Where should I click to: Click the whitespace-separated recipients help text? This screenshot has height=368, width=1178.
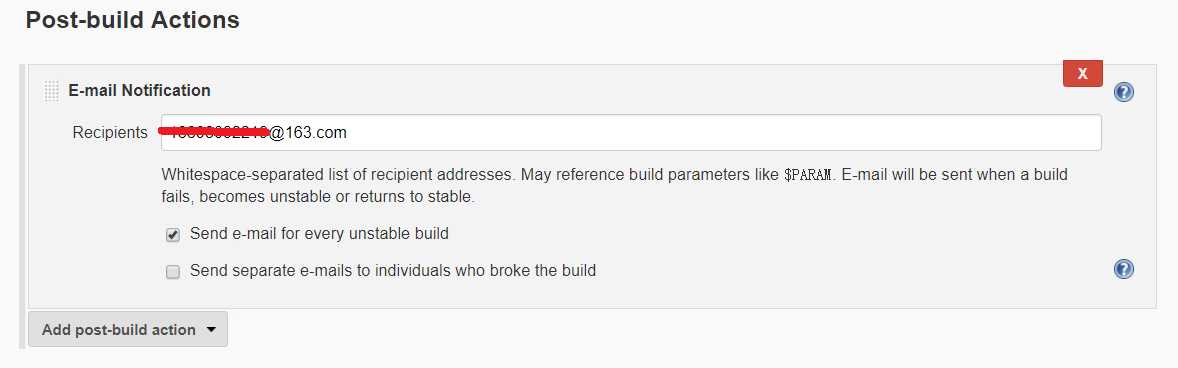click(x=615, y=186)
